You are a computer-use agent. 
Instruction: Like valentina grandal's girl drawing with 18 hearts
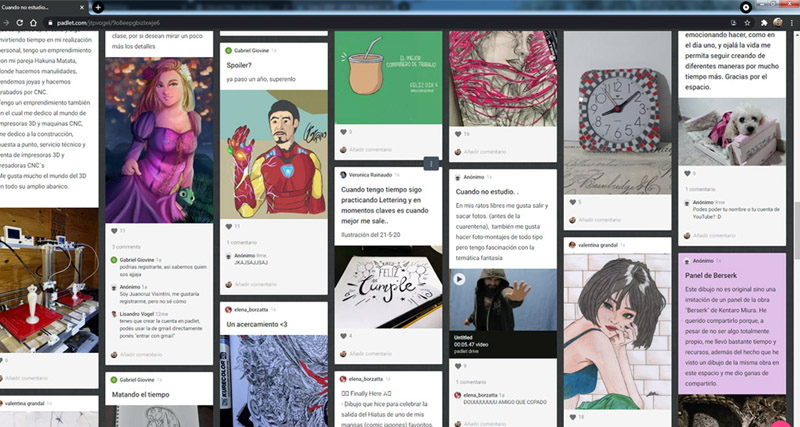(572, 417)
